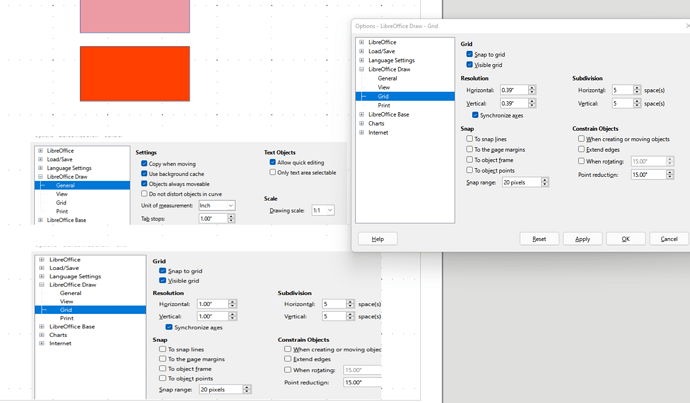This screenshot has width=690, height=403.
Task: Uncheck Snap to grid in Options dialog
Action: coord(470,54)
